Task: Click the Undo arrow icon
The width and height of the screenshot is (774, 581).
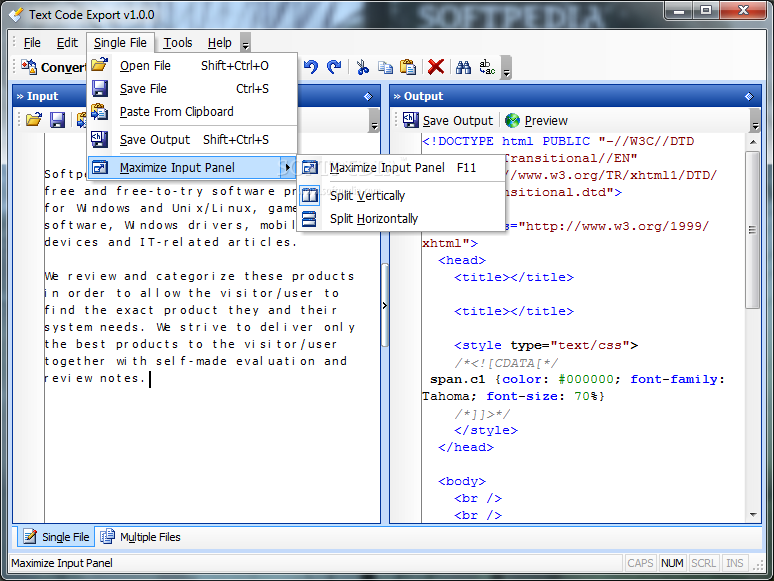Action: (x=311, y=67)
